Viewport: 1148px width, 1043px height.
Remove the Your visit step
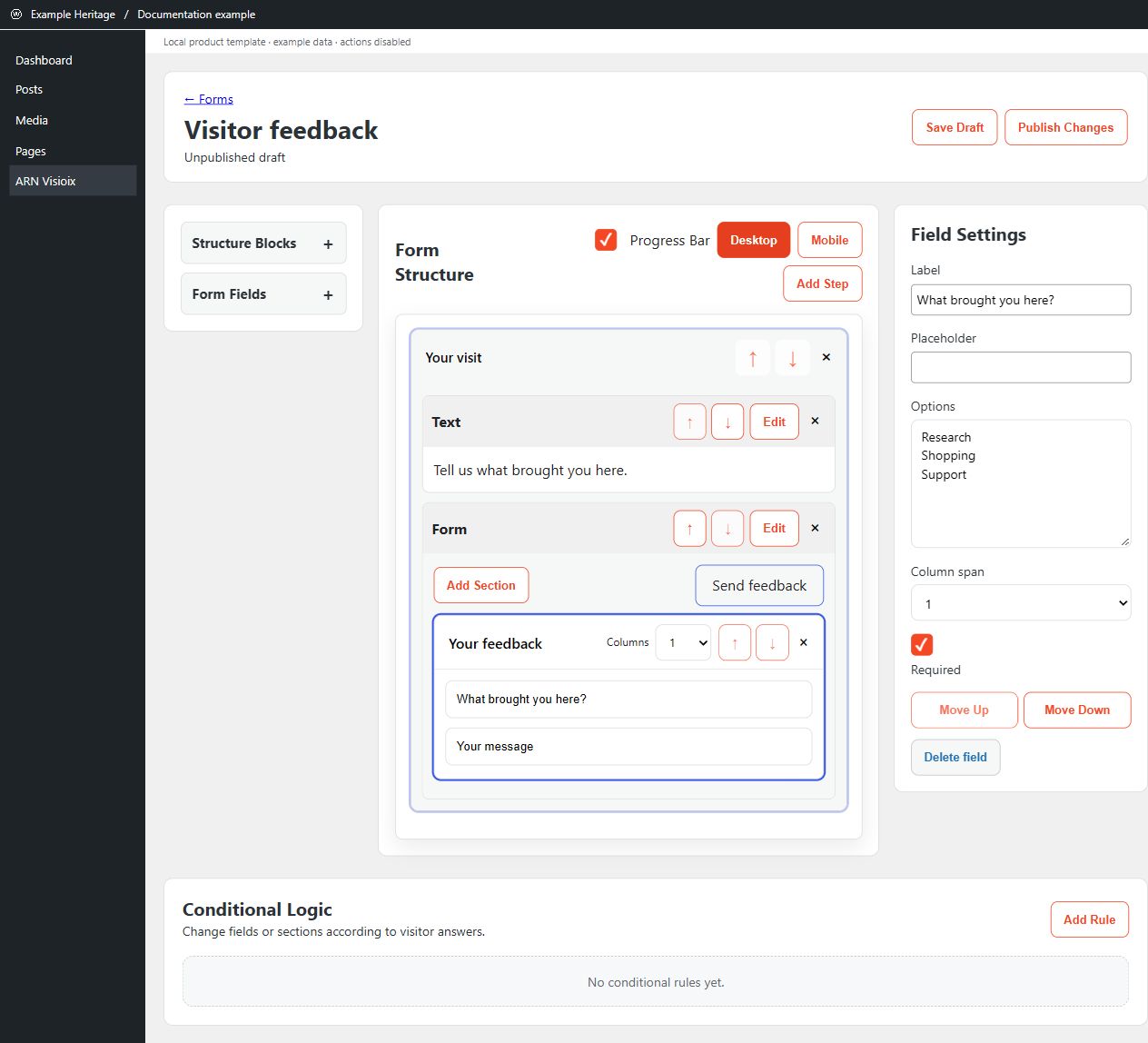pyautogui.click(x=826, y=357)
